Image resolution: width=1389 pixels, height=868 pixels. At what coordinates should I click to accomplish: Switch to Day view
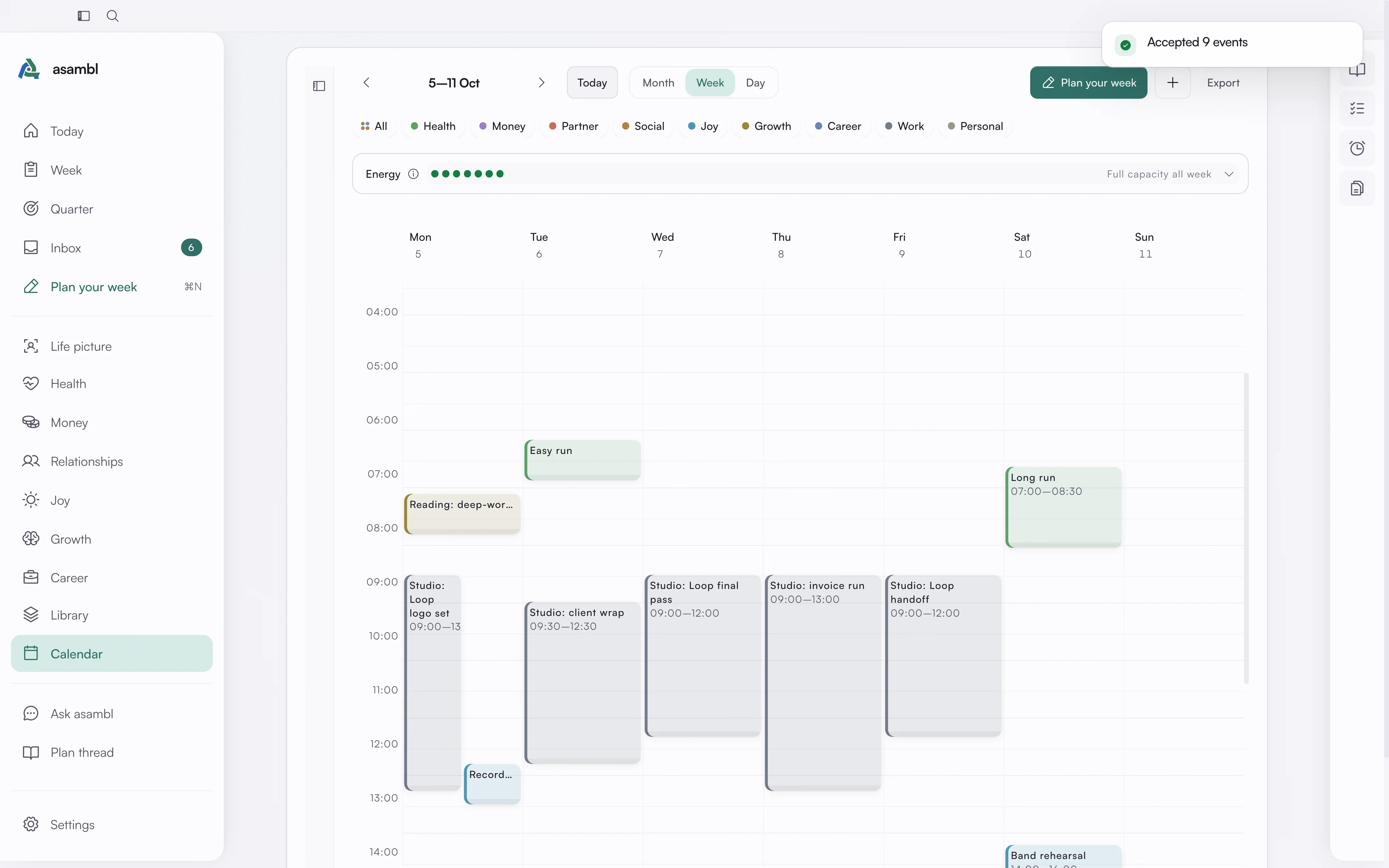755,83
